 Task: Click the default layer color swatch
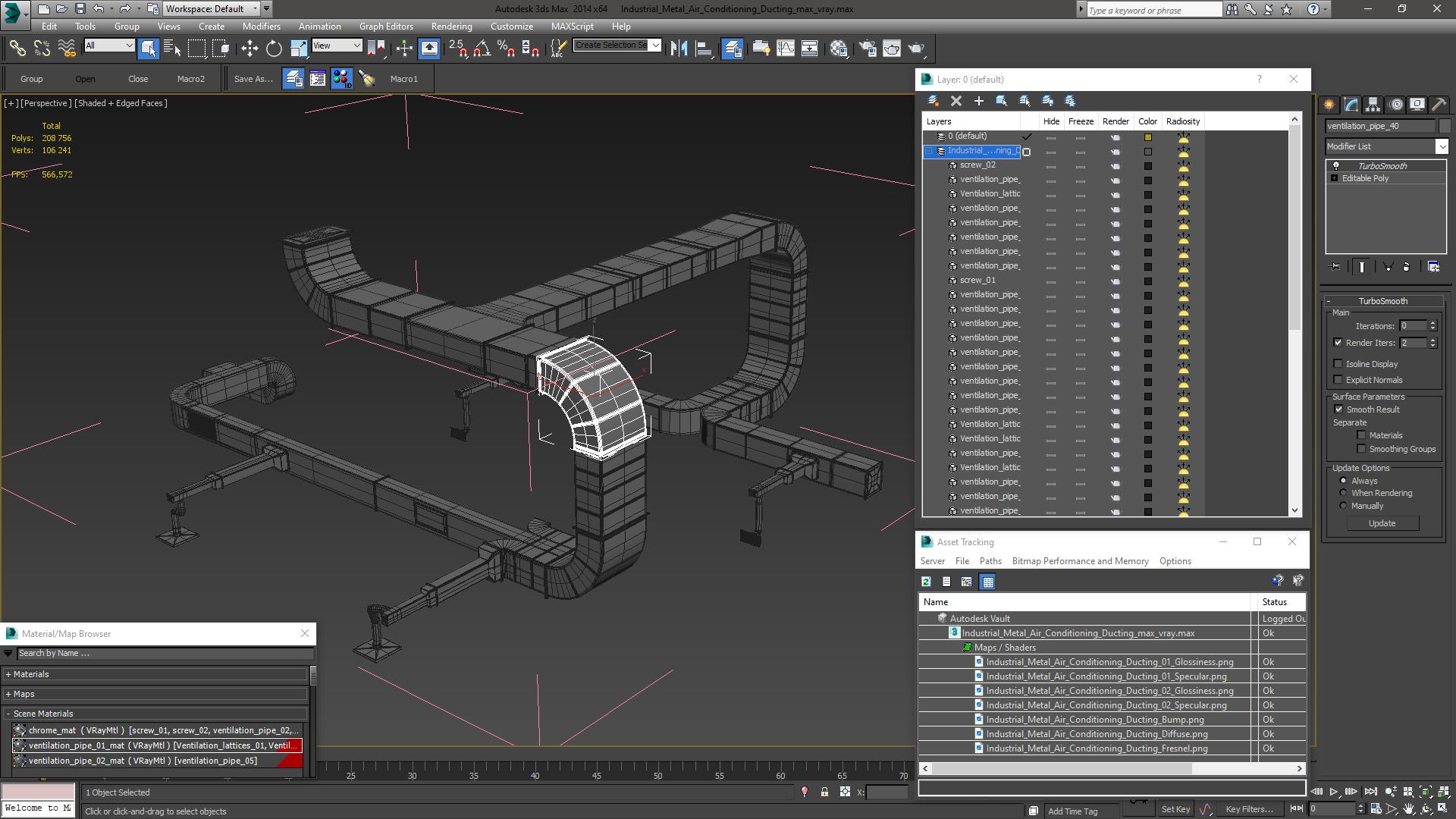click(1147, 137)
